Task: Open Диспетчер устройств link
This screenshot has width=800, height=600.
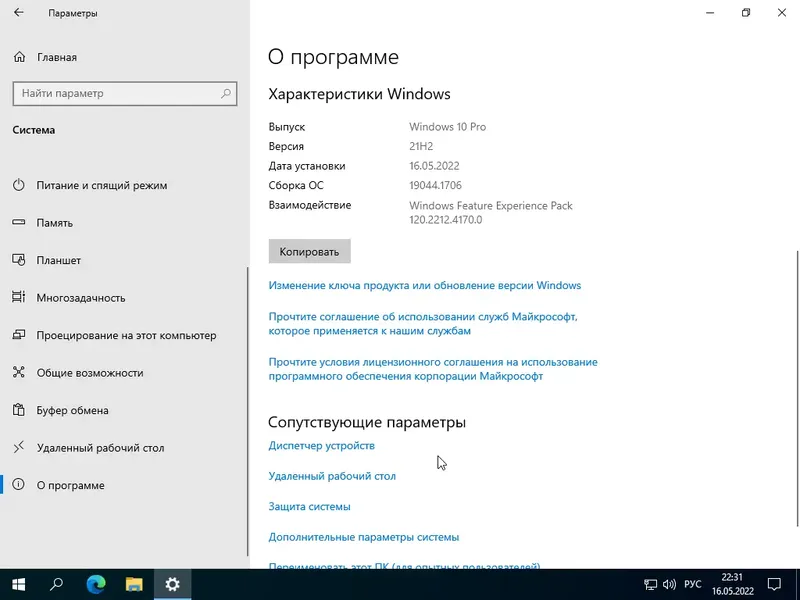Action: tap(321, 445)
